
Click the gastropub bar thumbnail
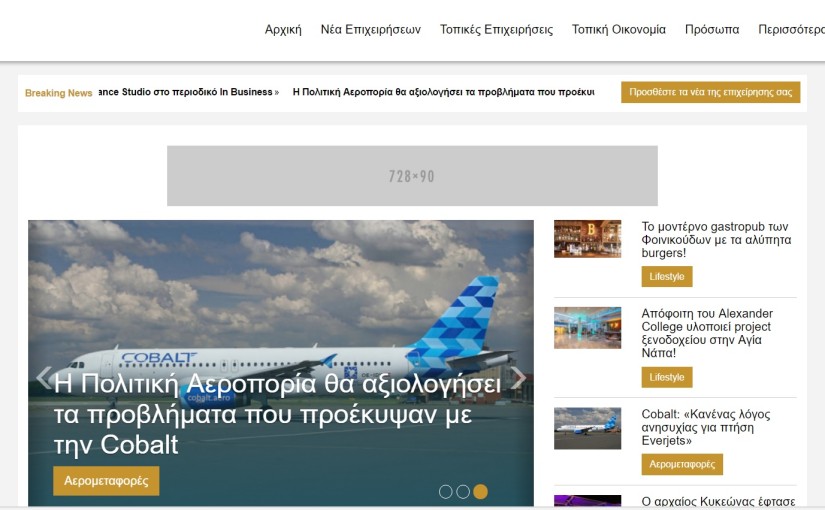click(x=587, y=239)
